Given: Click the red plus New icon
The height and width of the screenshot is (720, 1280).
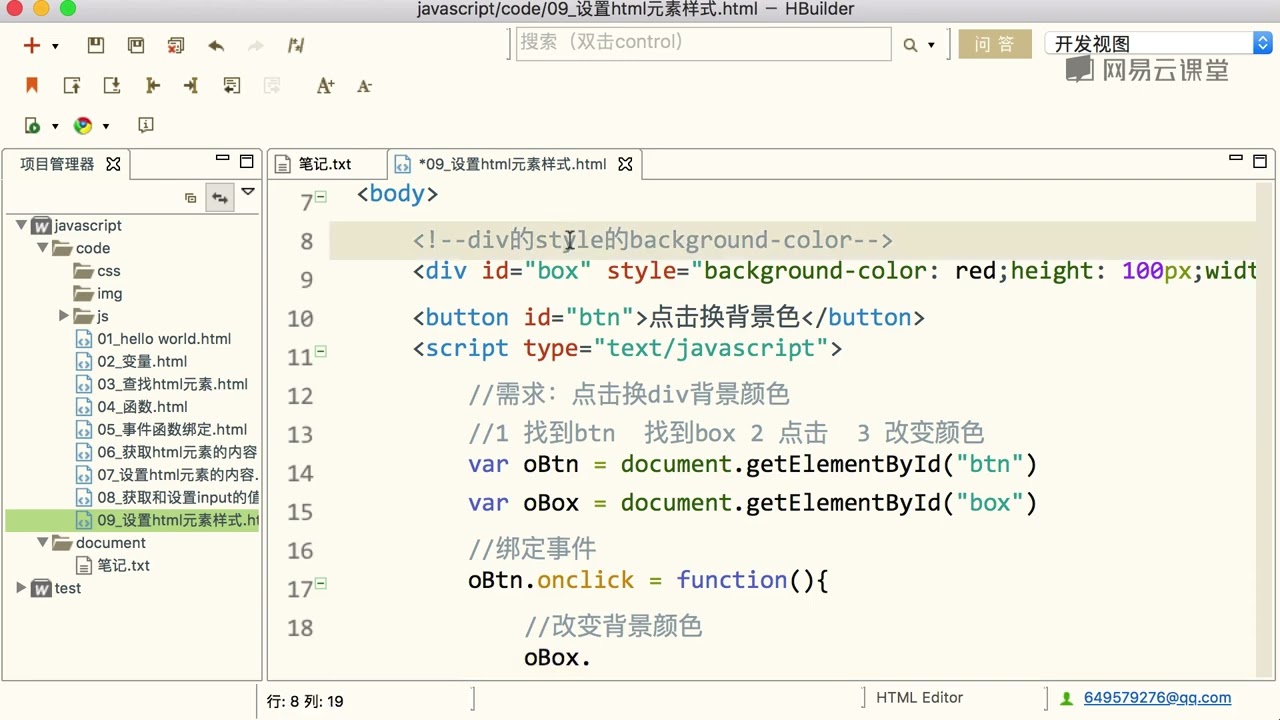Looking at the screenshot, I should (32, 45).
